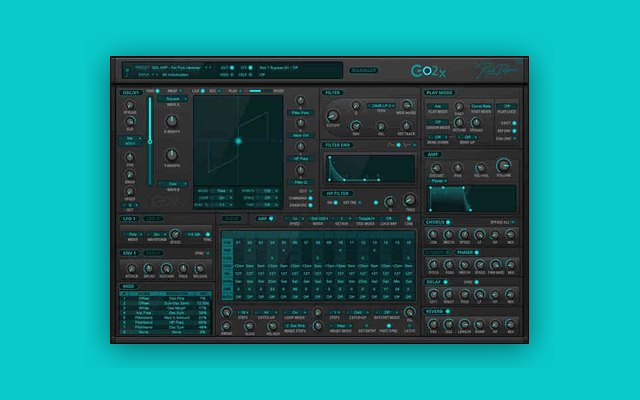Click the Phaser Pitch knob
Image resolution: width=640 pixels, height=400 pixels.
click(433, 264)
